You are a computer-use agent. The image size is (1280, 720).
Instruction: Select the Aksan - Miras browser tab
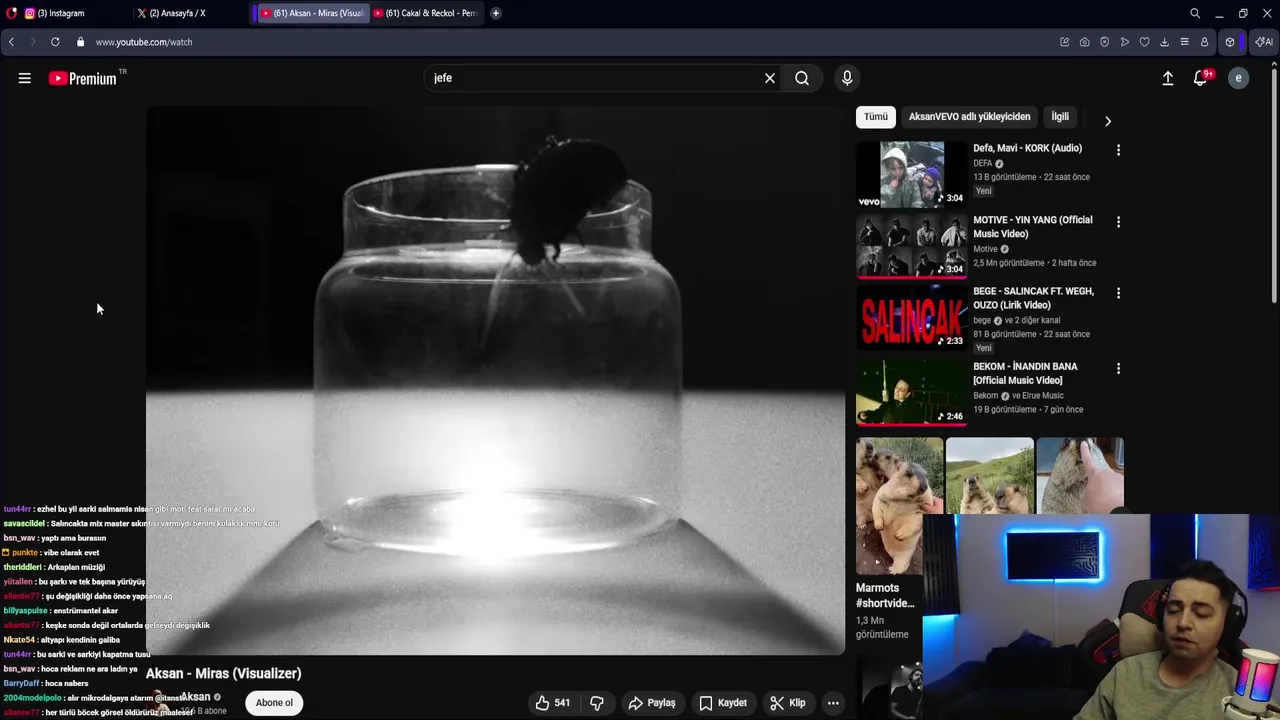313,13
